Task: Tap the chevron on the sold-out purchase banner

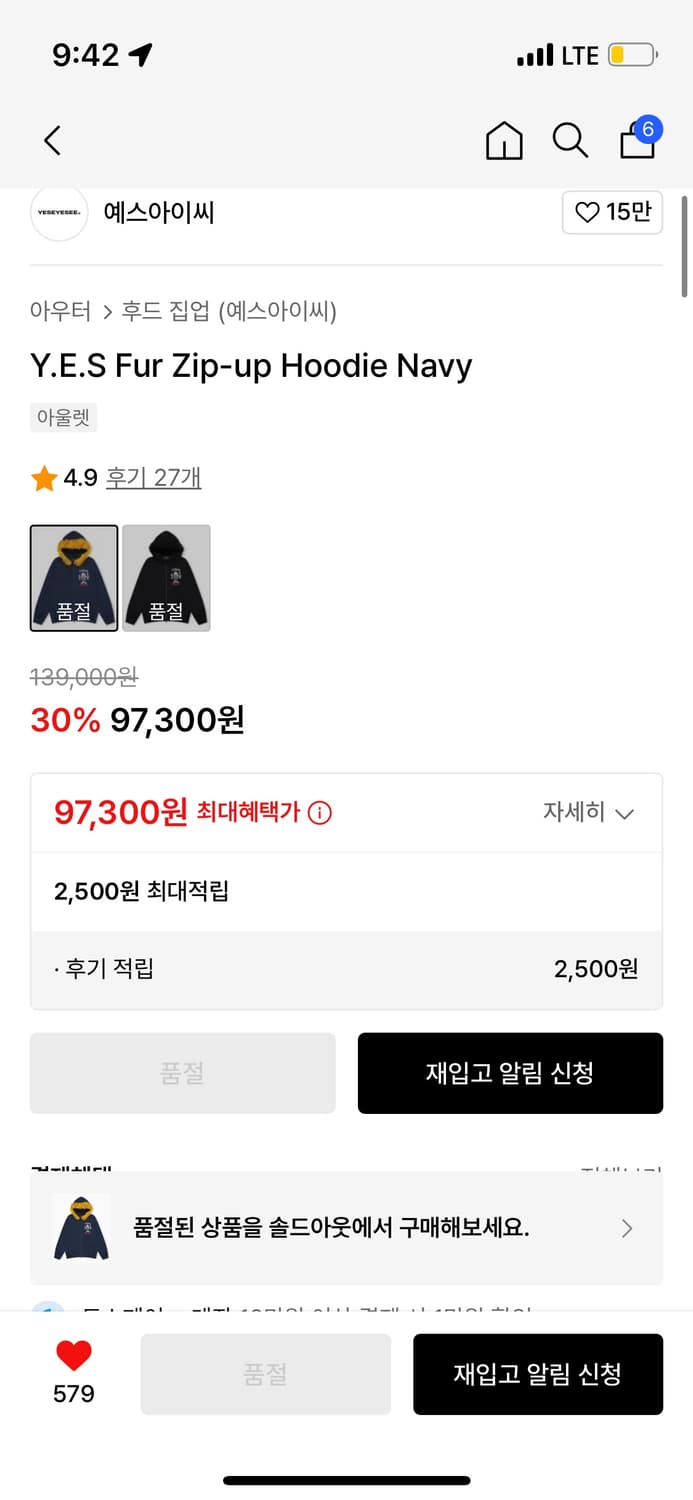Action: (628, 1228)
